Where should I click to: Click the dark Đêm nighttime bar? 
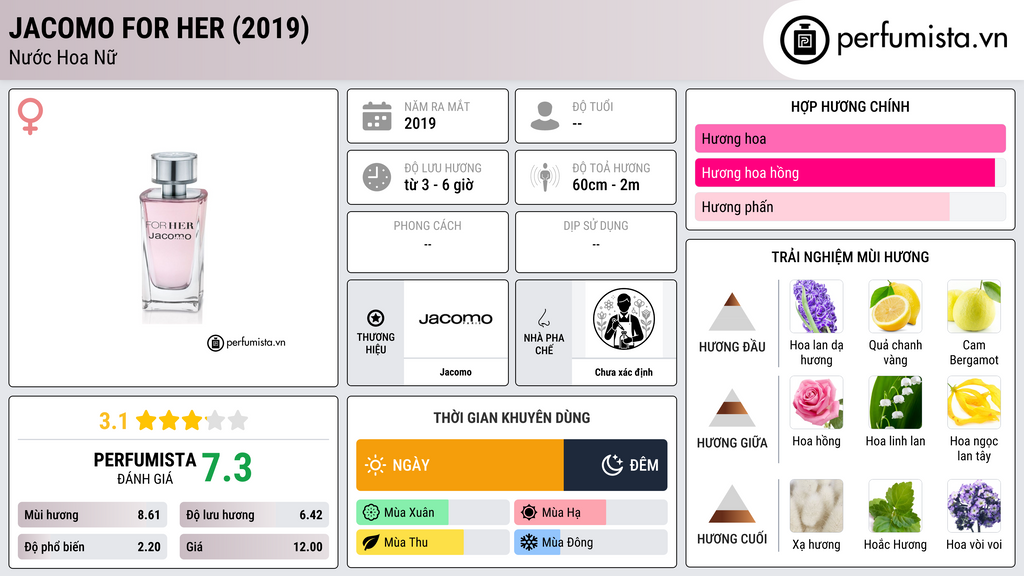tap(615, 465)
